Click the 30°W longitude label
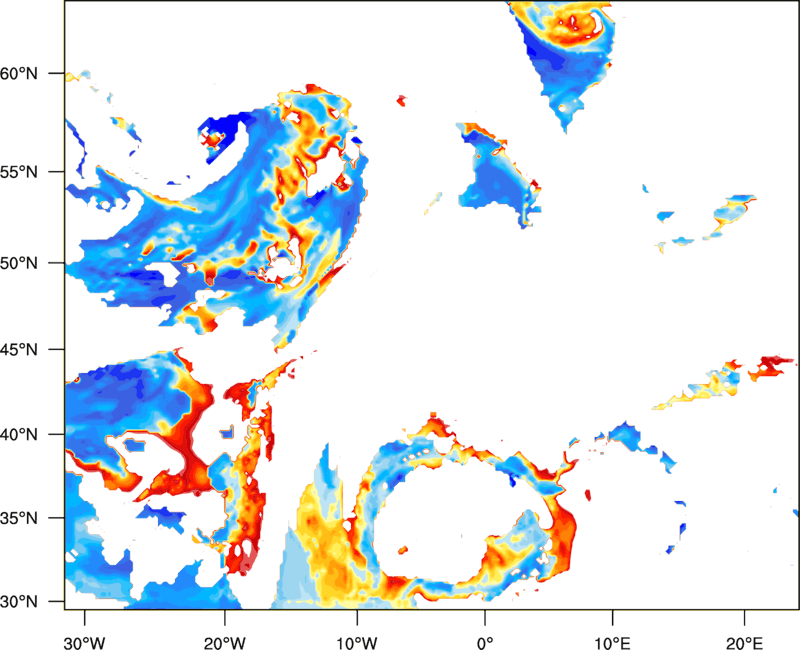Screen dimensions: 800x650 [85, 643]
